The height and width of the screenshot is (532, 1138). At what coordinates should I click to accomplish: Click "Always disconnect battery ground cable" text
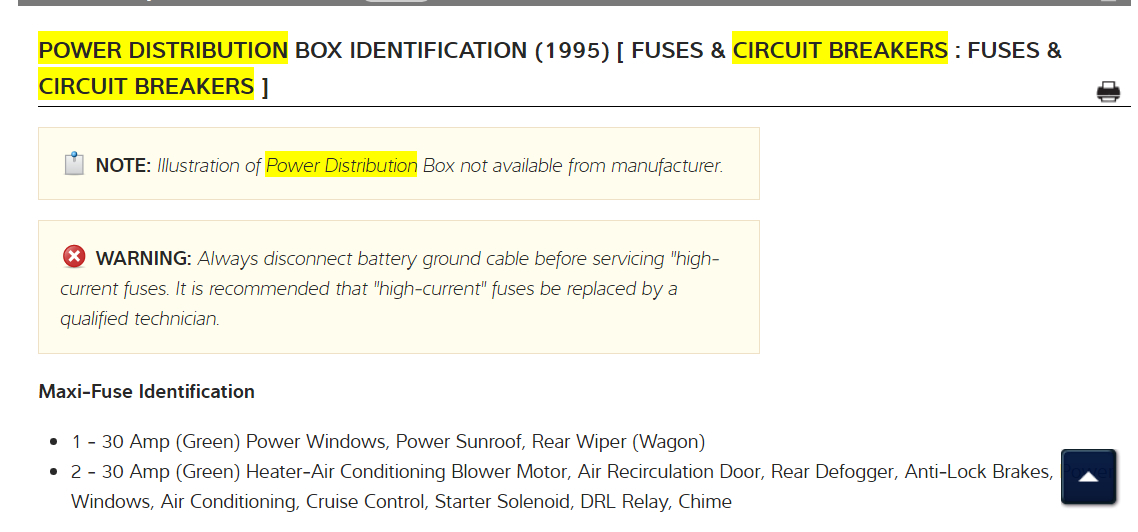click(364, 259)
